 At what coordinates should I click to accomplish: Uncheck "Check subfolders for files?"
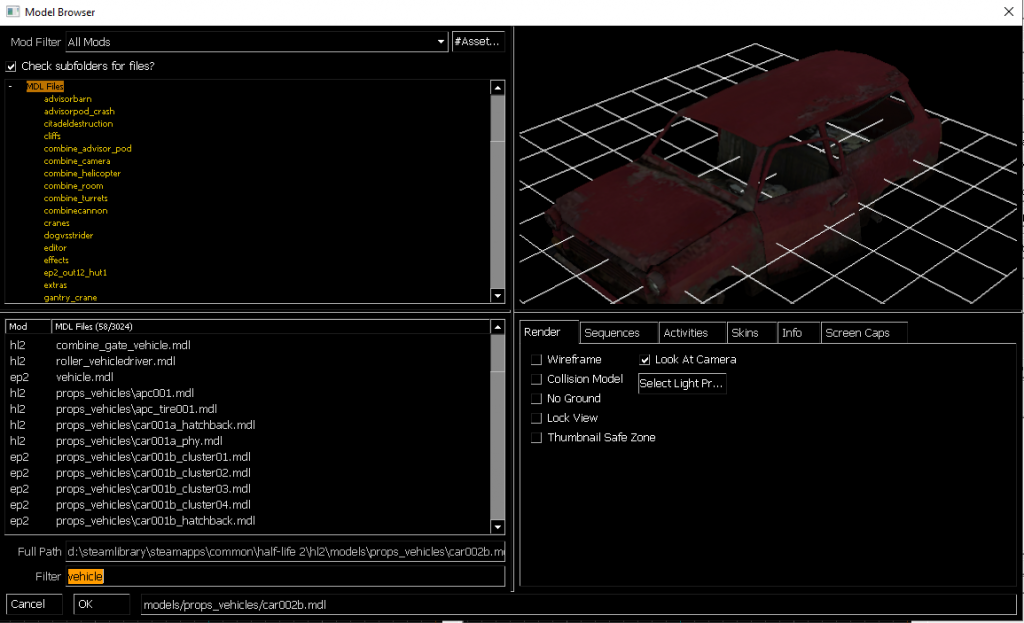pos(12,66)
